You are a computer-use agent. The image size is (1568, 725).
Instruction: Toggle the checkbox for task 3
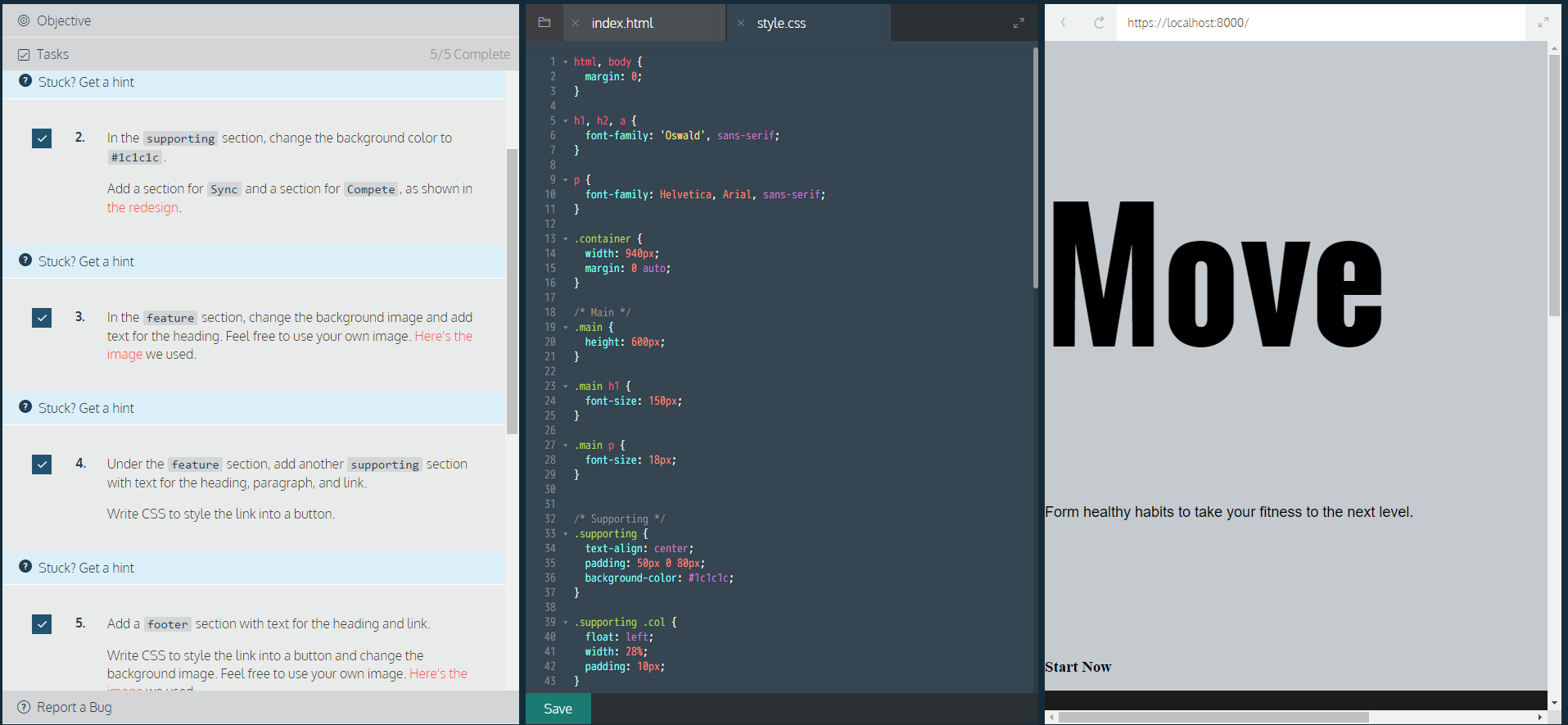click(42, 318)
